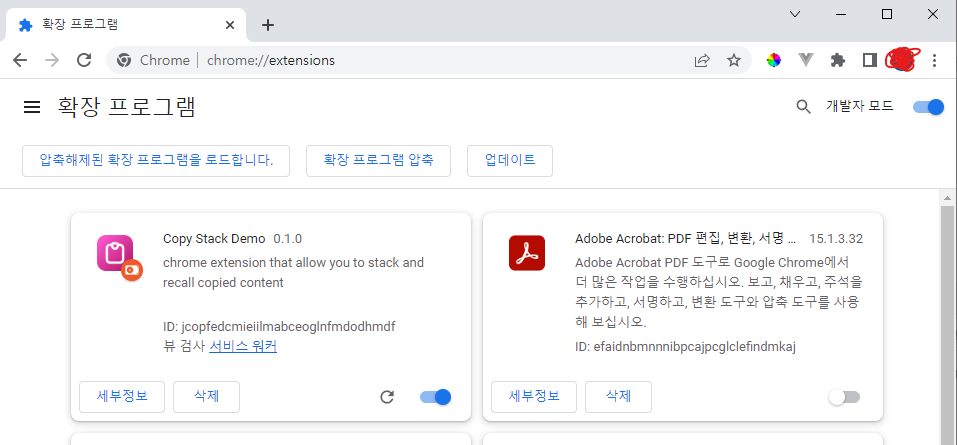Disable the Copy Stack Demo extension toggle

(x=436, y=397)
